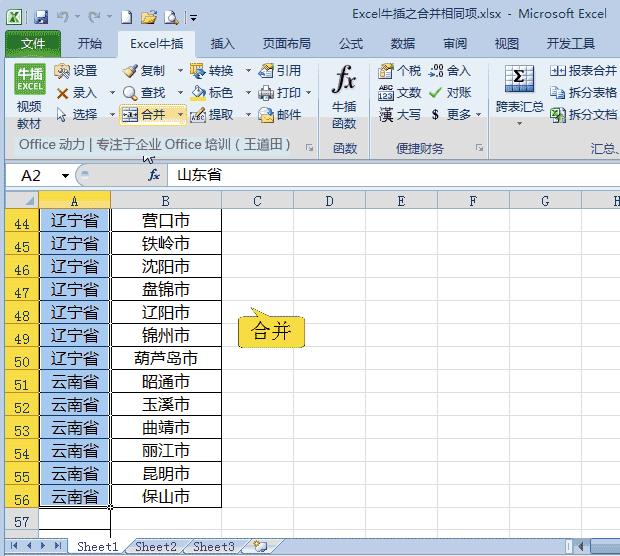Click the 拆分表格 tool
This screenshot has width=620, height=556.
click(x=583, y=93)
